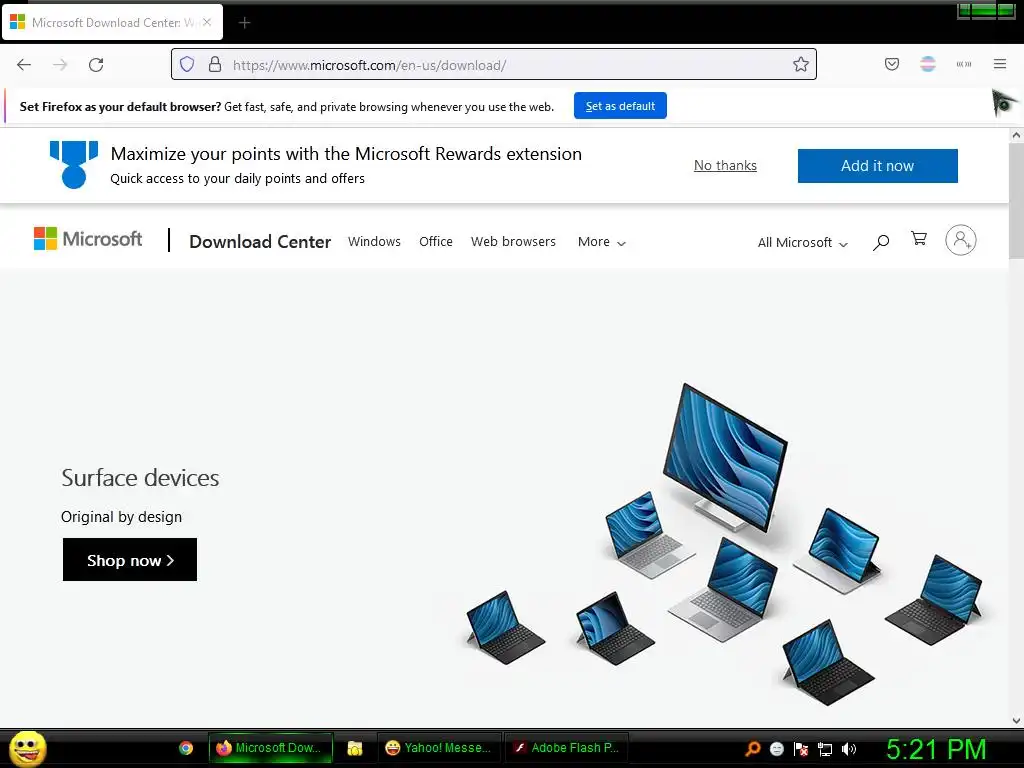Reload the current page
Screen dimensions: 1024x768
click(96, 65)
